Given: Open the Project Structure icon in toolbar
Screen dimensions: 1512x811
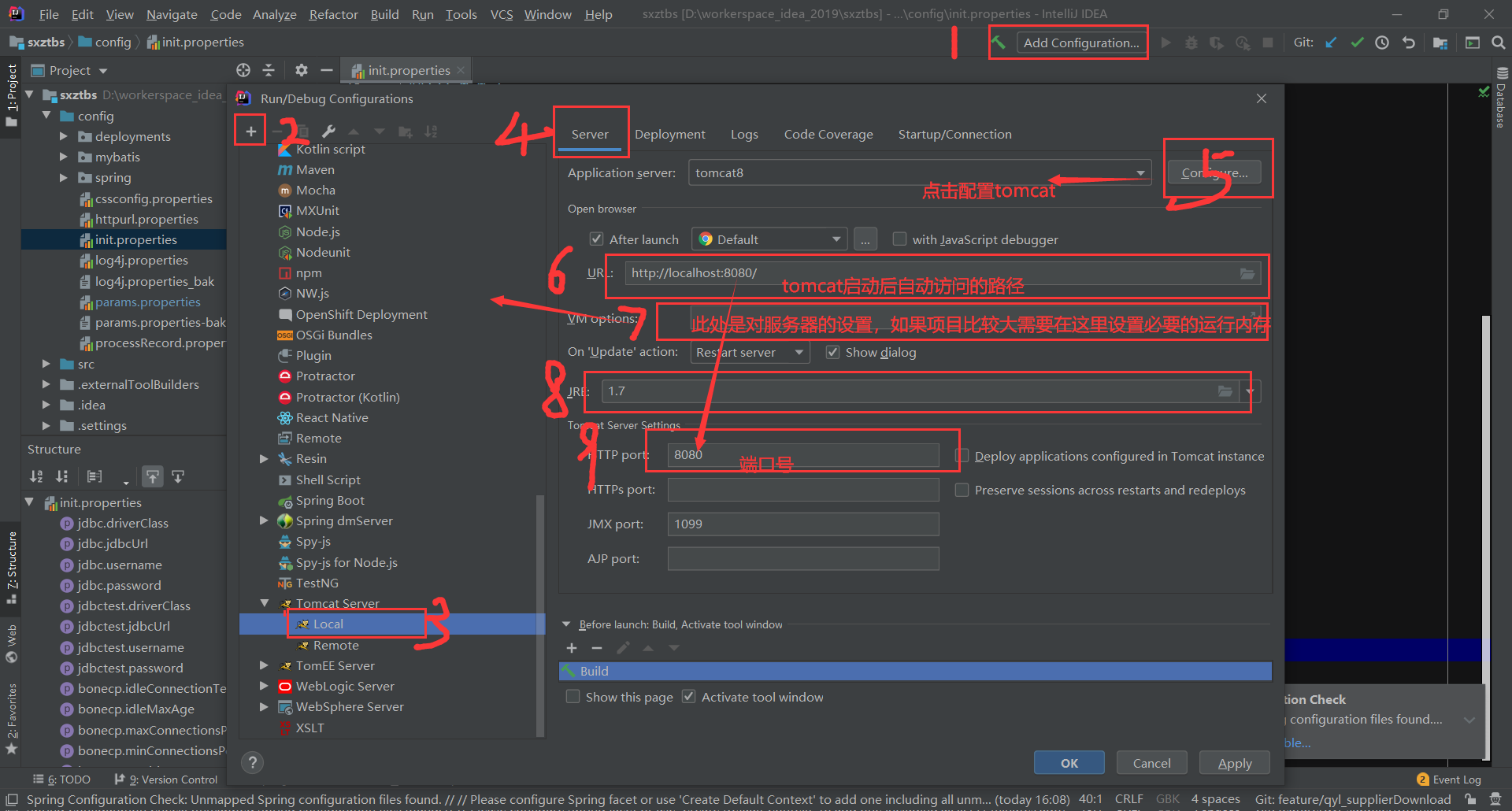Looking at the screenshot, I should coord(1440,43).
